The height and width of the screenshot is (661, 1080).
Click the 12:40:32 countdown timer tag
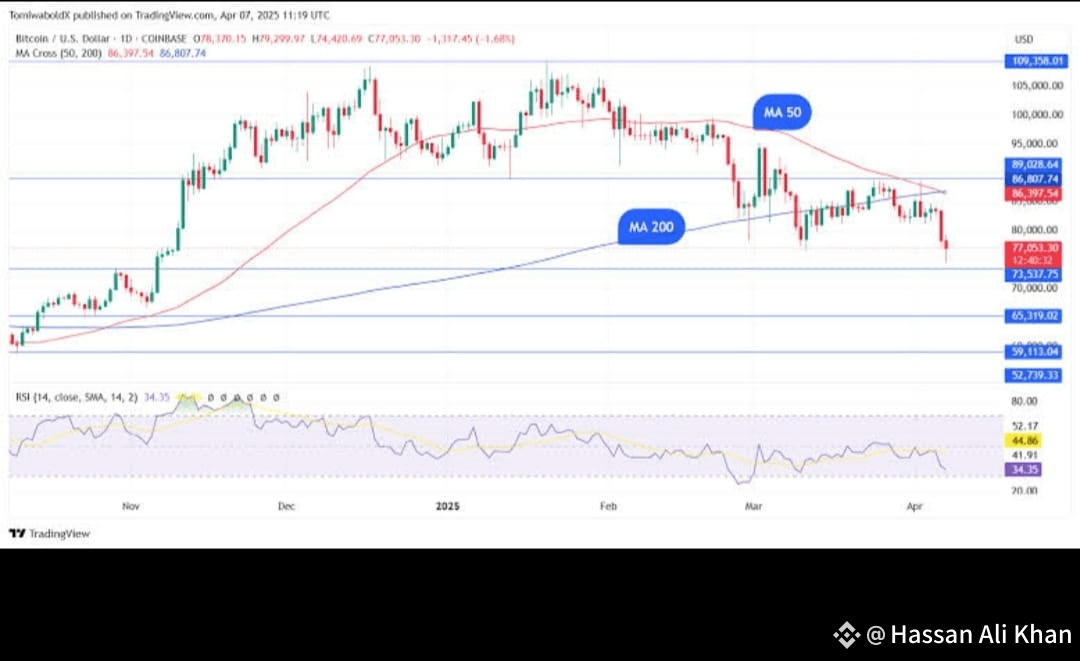(x=1034, y=260)
